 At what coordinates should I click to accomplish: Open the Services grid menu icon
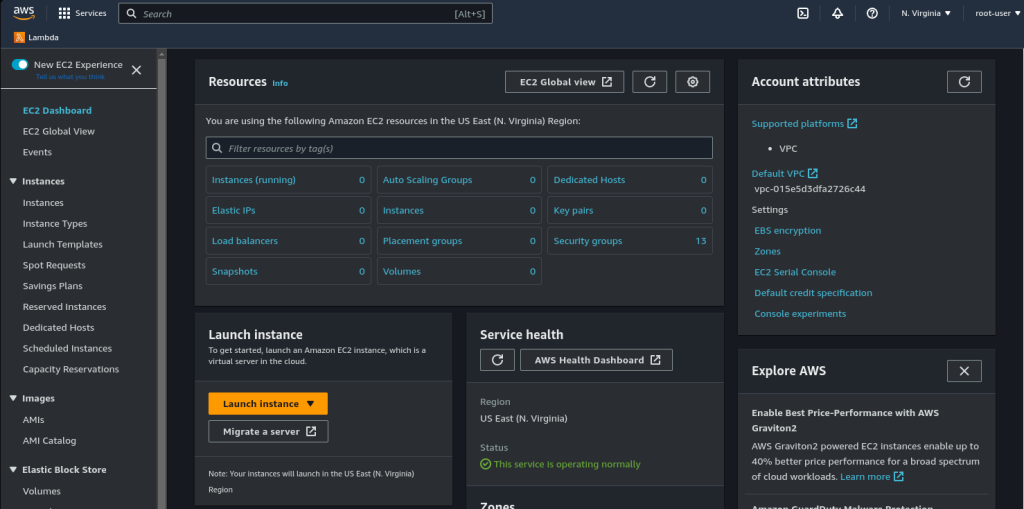tap(64, 13)
